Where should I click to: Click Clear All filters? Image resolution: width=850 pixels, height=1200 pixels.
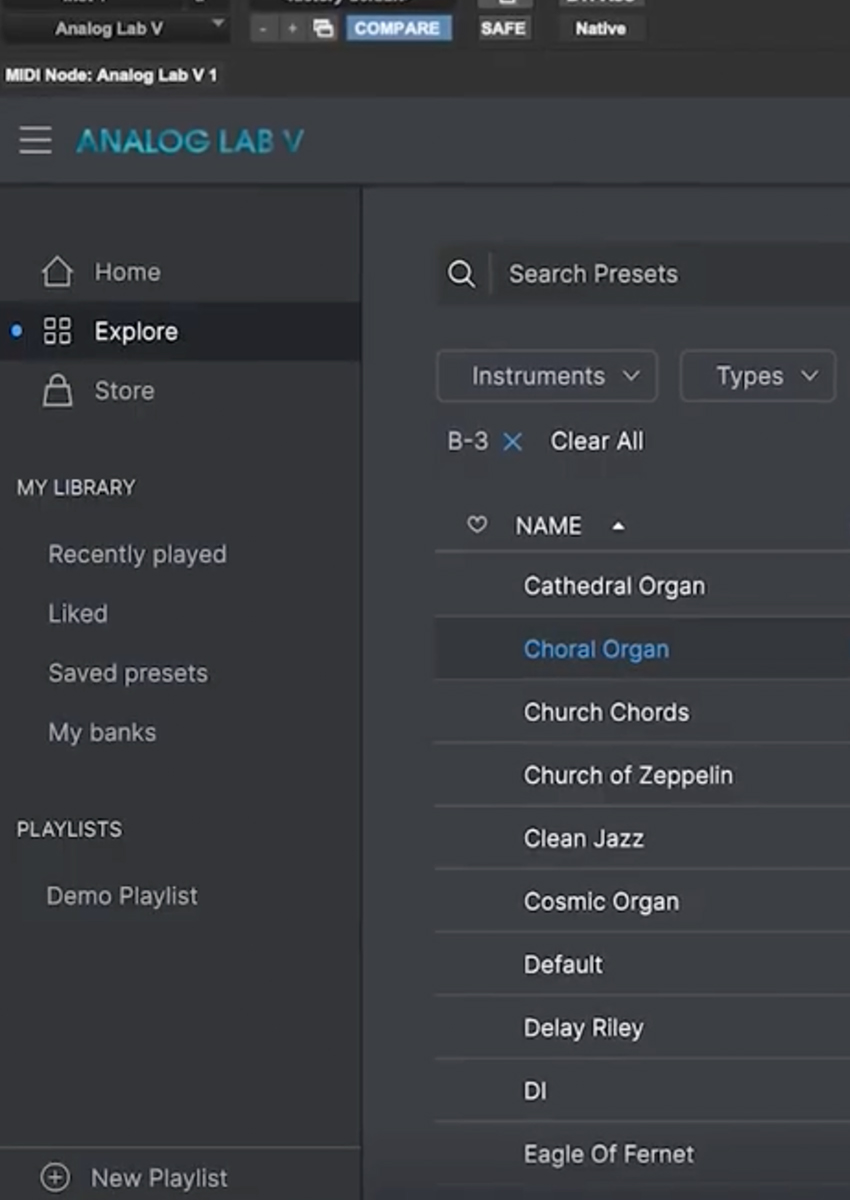point(597,442)
